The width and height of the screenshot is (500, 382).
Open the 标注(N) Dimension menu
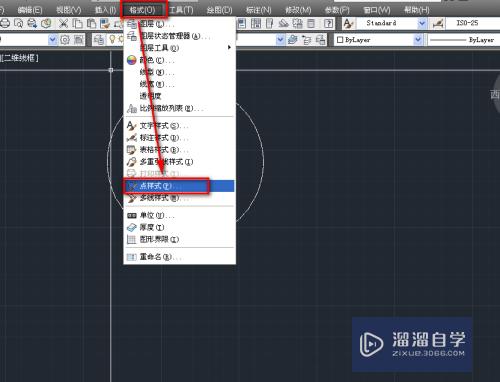pyautogui.click(x=259, y=10)
